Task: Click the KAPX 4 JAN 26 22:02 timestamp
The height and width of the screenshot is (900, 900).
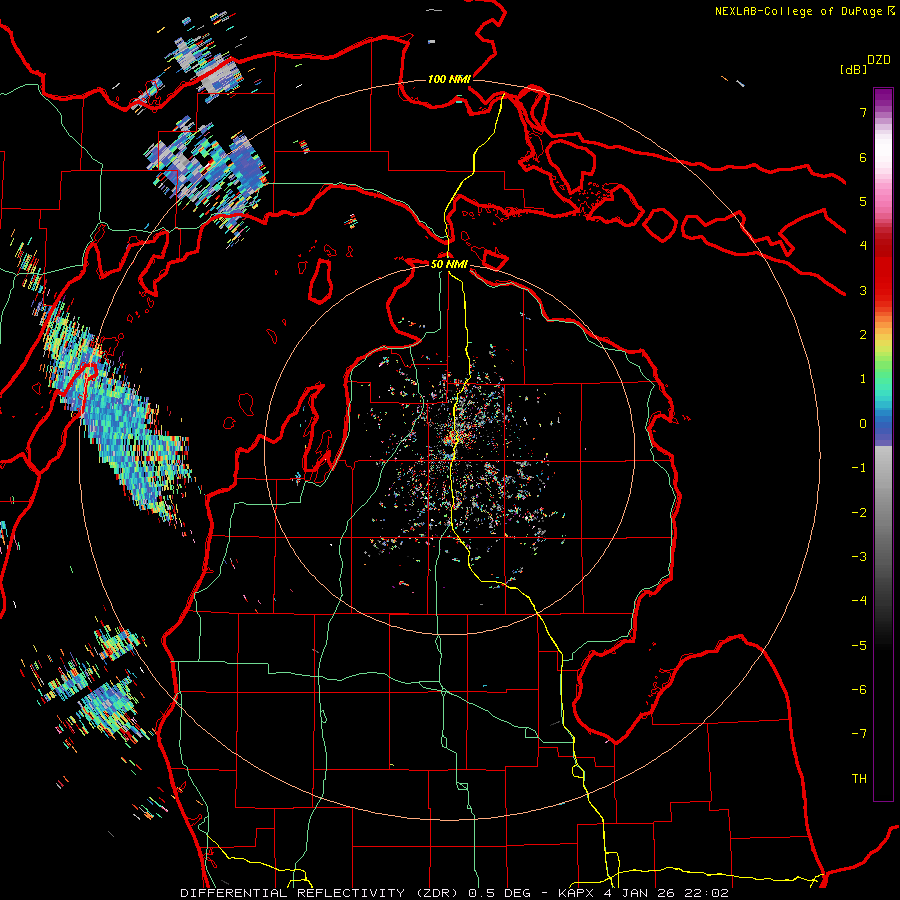Action: 643,893
